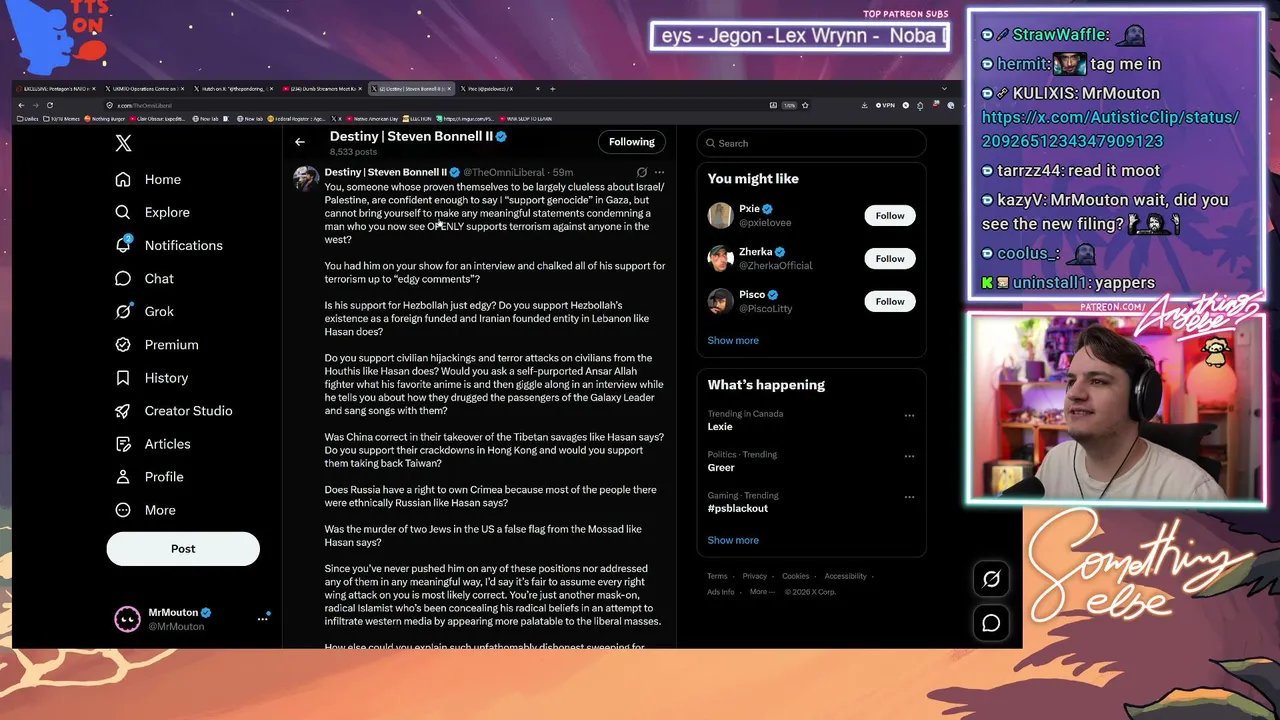
Task: Switch to the Pxie (@pxielovee) tab
Action: 499,89
